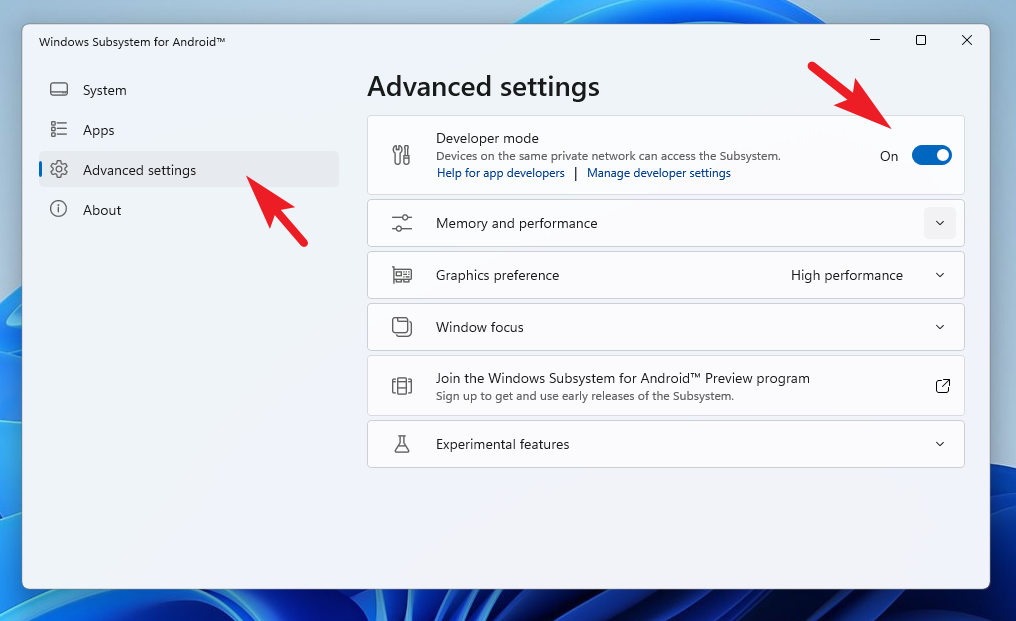Click the Developer mode On status label
This screenshot has height=621, width=1016.
click(889, 156)
